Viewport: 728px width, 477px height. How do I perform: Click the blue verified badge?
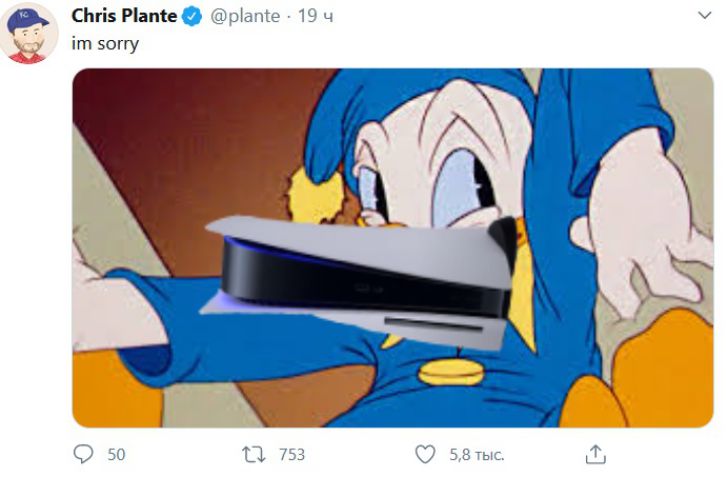(192, 17)
